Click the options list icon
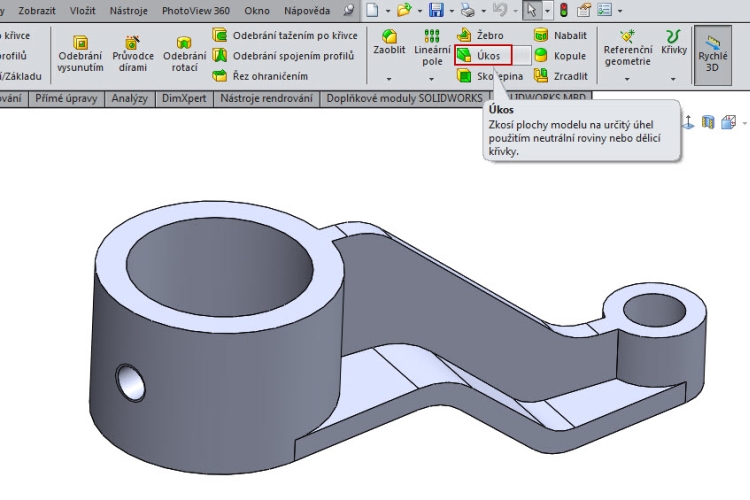The height and width of the screenshot is (500, 750). [x=605, y=10]
